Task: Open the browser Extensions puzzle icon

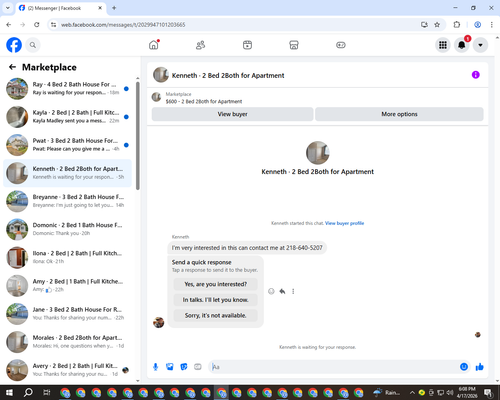Action: 457,25
